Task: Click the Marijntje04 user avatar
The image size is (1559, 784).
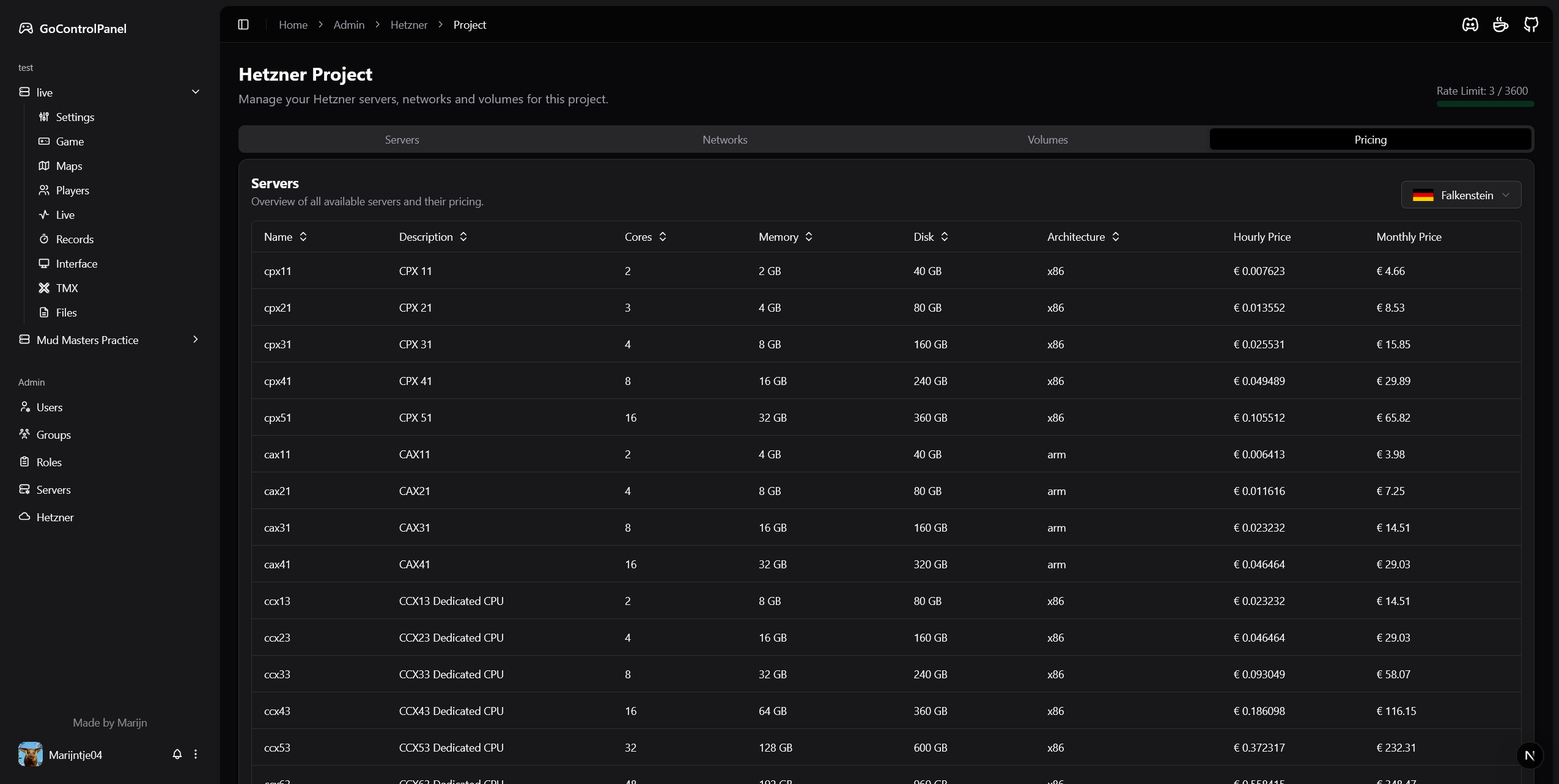Action: (31, 754)
